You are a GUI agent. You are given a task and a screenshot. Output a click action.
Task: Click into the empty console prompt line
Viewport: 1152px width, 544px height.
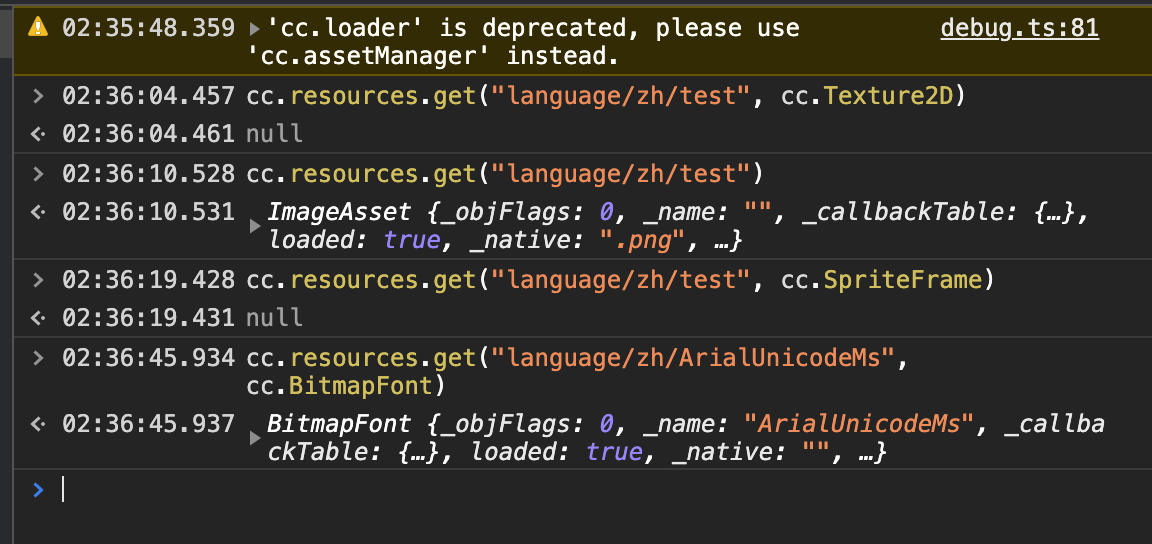coord(600,490)
